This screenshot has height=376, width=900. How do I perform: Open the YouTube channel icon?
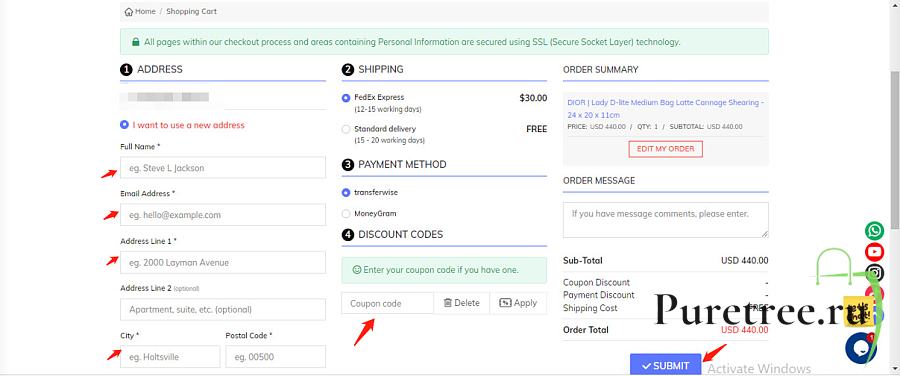coord(875,251)
